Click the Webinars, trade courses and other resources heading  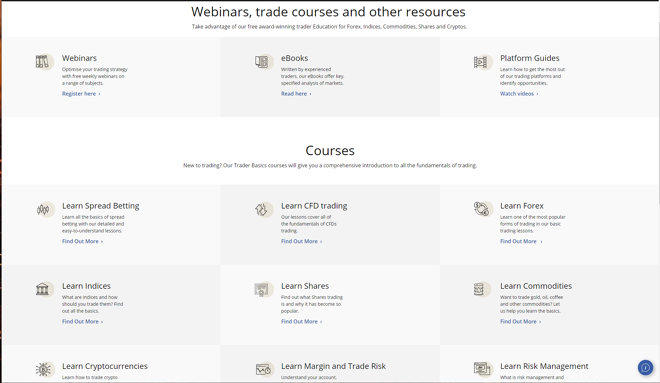pos(328,12)
